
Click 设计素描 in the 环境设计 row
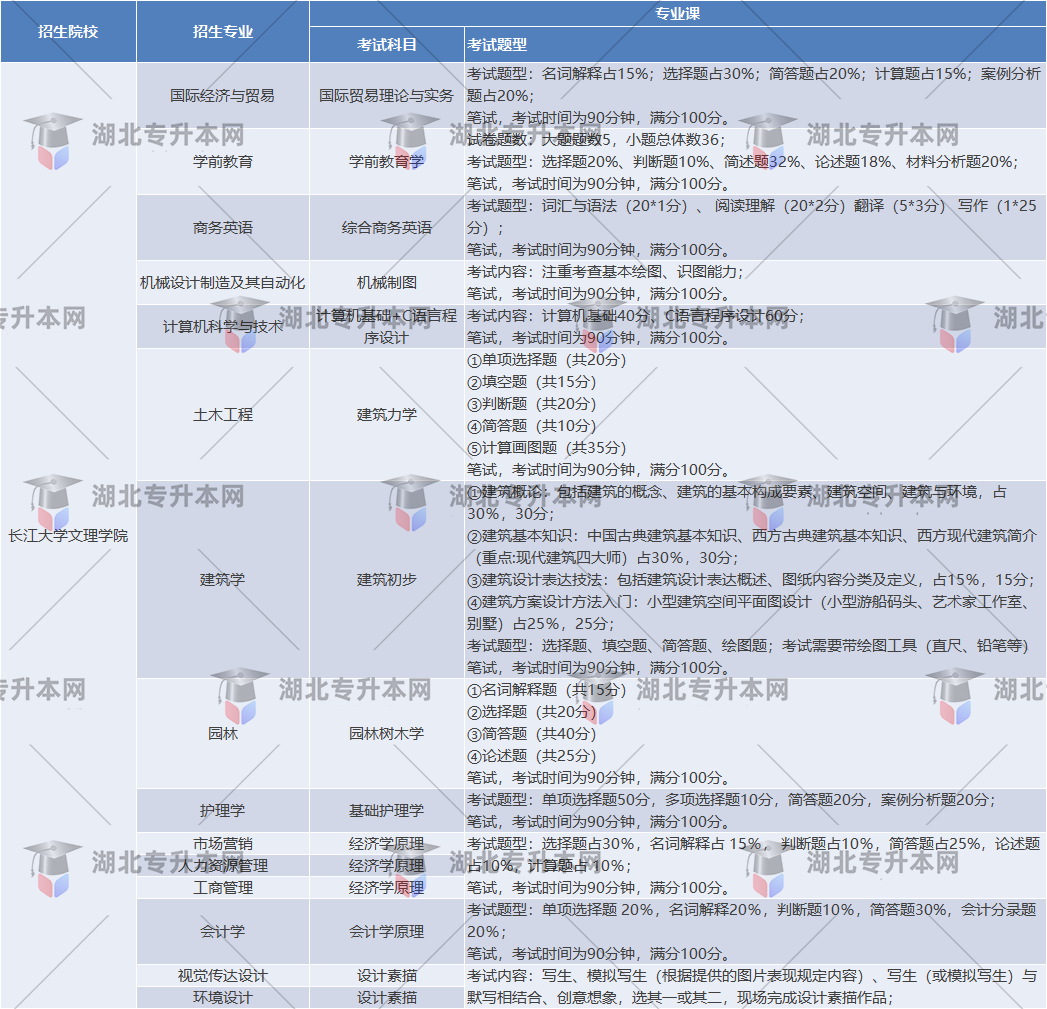click(387, 998)
